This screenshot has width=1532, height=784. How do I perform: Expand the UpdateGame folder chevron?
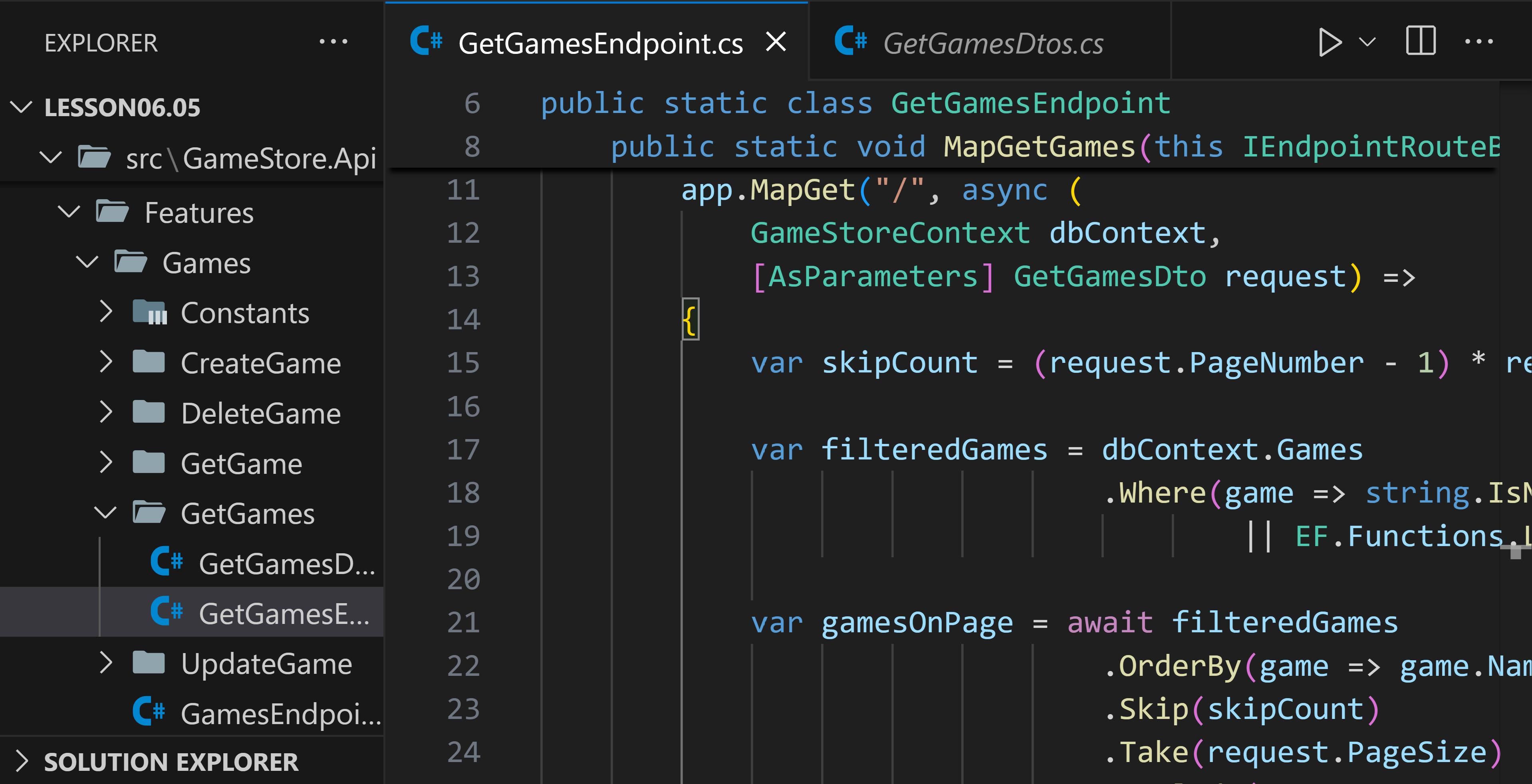(x=106, y=662)
